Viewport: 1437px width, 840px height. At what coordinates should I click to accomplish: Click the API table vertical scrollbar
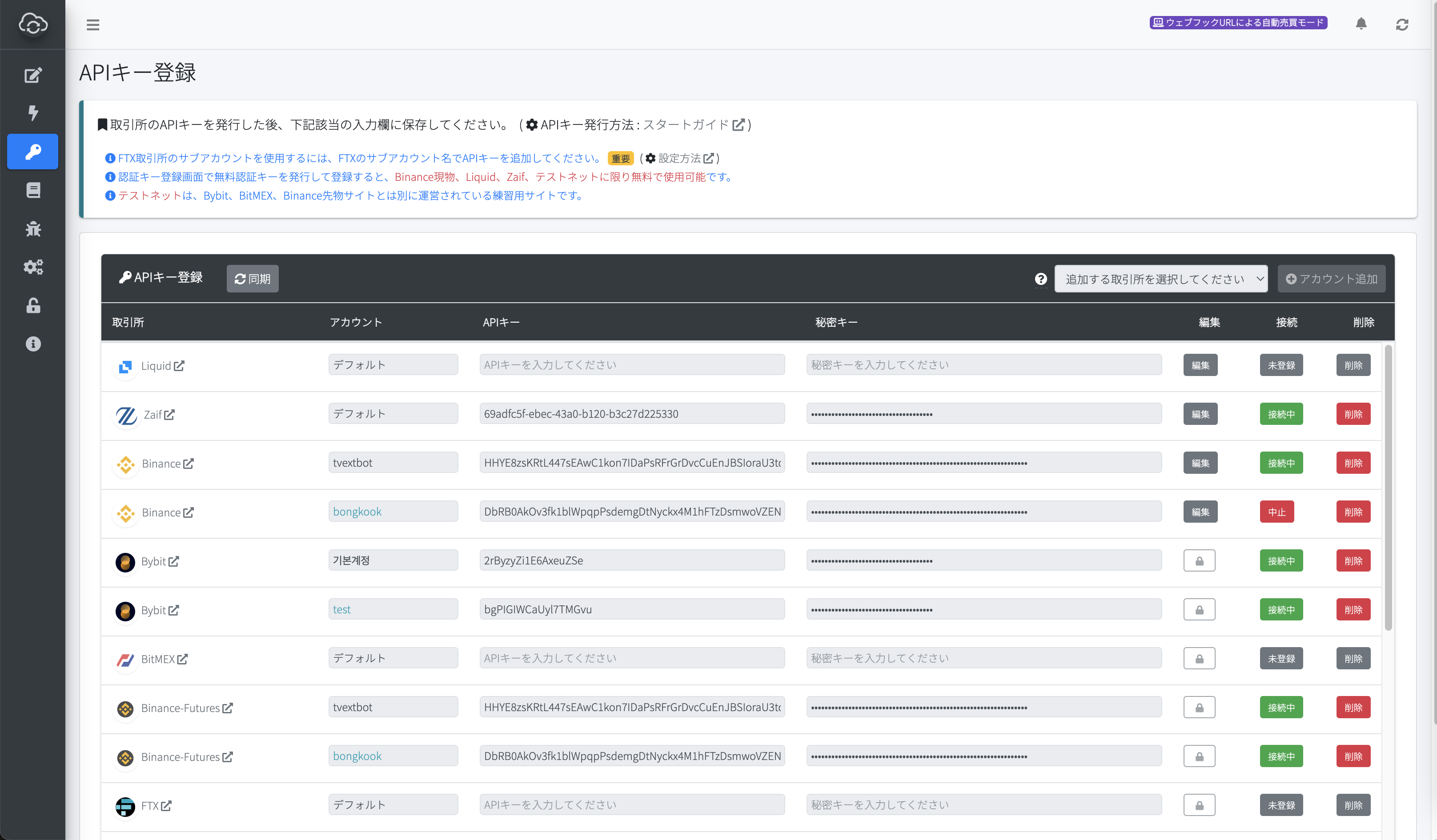point(1388,488)
